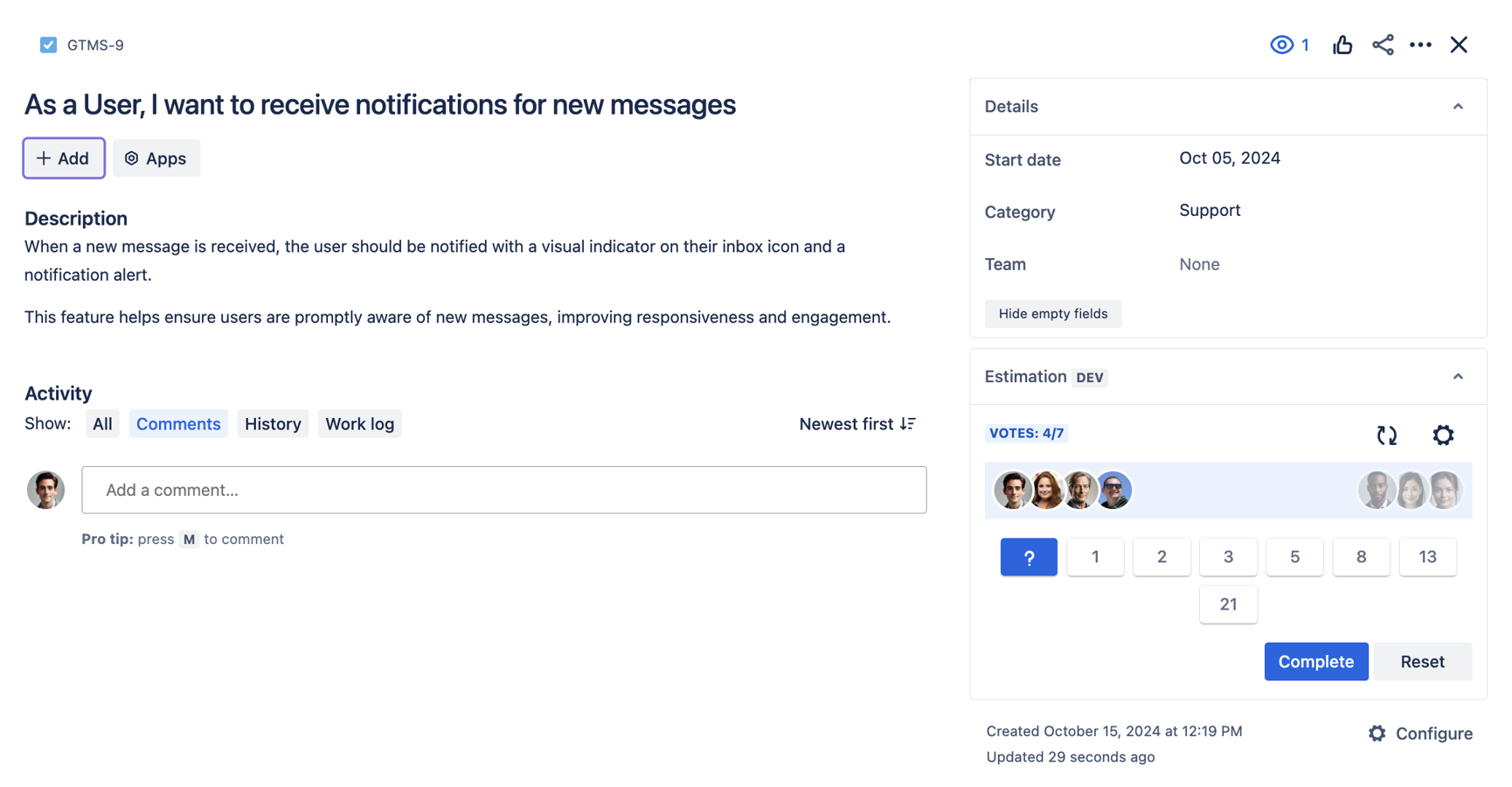Vote 5 story points
This screenshot has height=787, width=1512.
click(x=1294, y=557)
